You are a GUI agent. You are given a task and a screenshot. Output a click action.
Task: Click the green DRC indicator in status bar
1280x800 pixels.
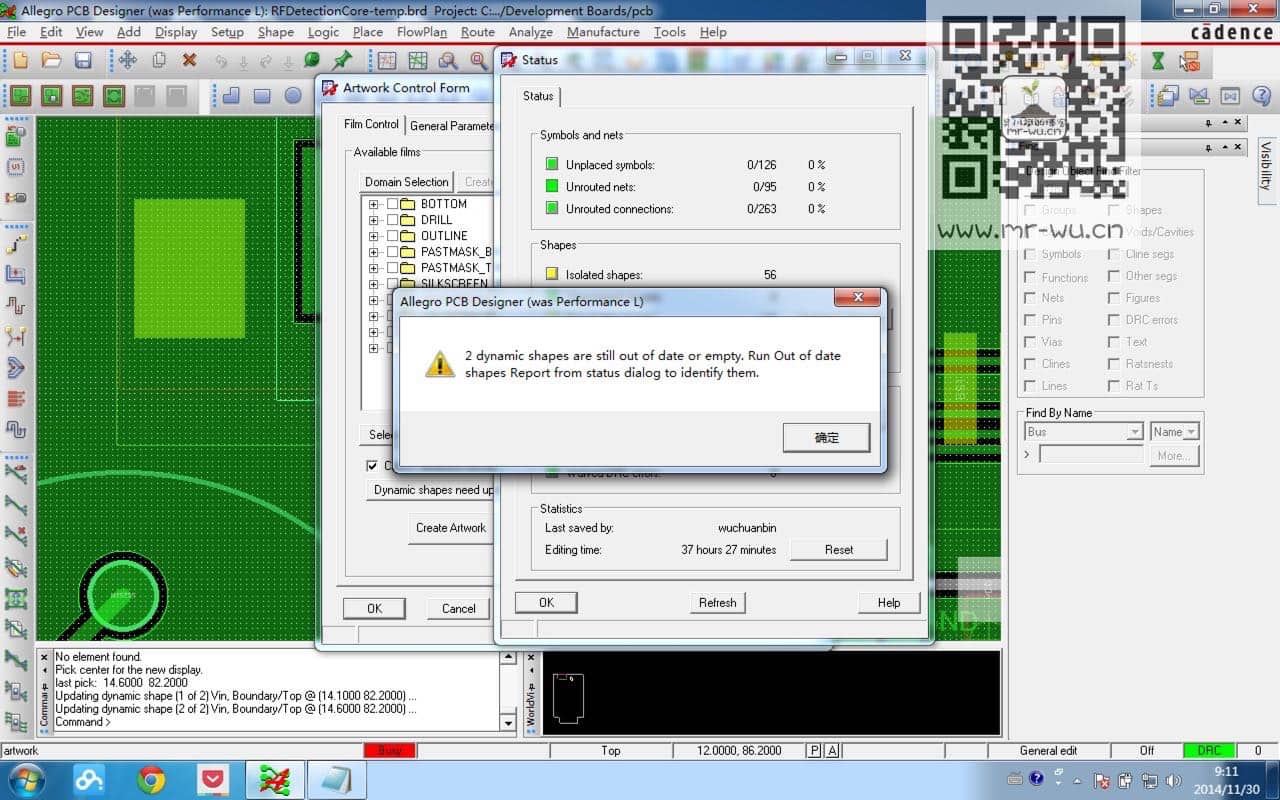click(x=1208, y=750)
